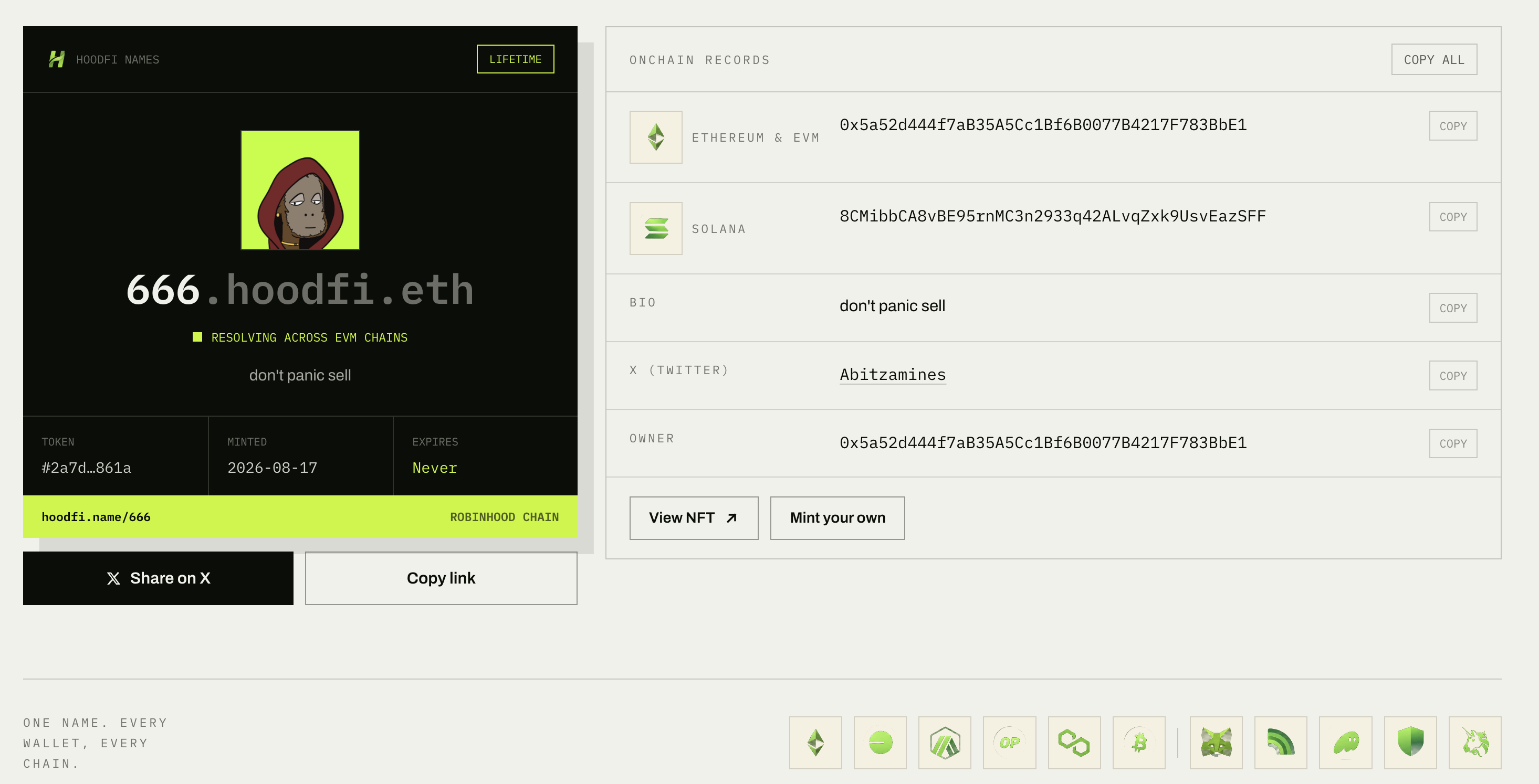
Task: Click the MetaMask fox wallet icon
Action: [x=1217, y=742]
